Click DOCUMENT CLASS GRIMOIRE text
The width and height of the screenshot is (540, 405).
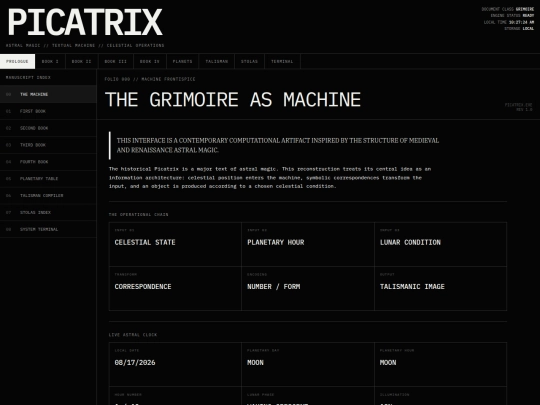[508, 9]
